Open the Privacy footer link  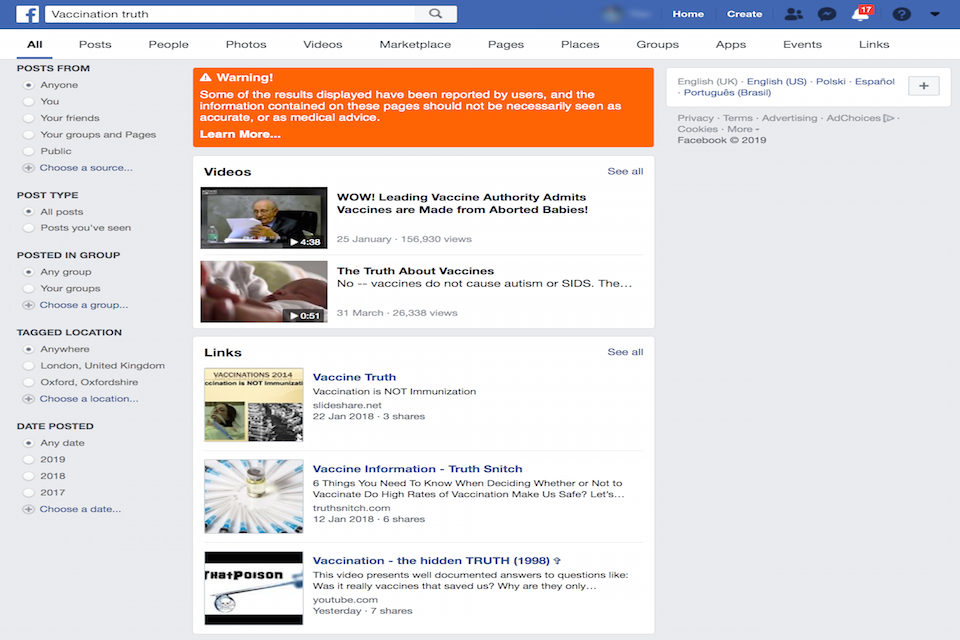point(696,118)
